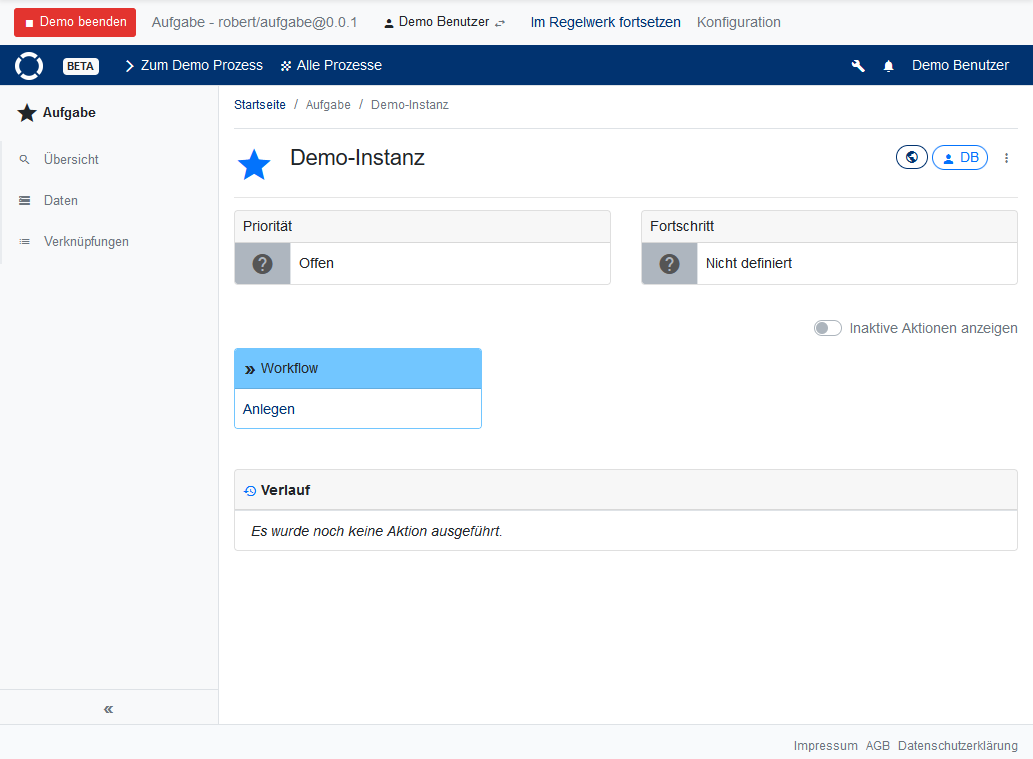Switch Demo Benutzer in top demo bar

point(444,22)
